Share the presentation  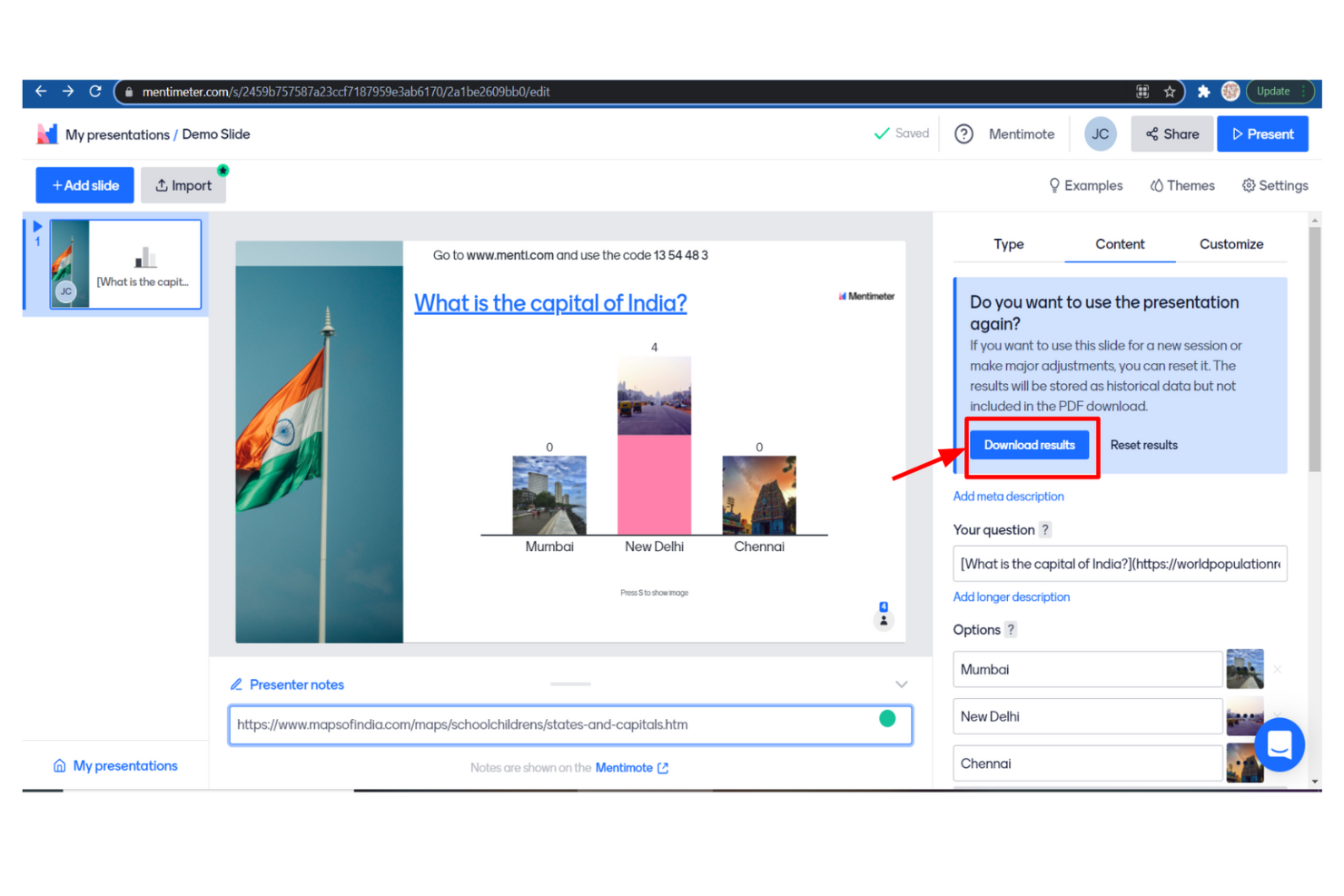click(1172, 134)
